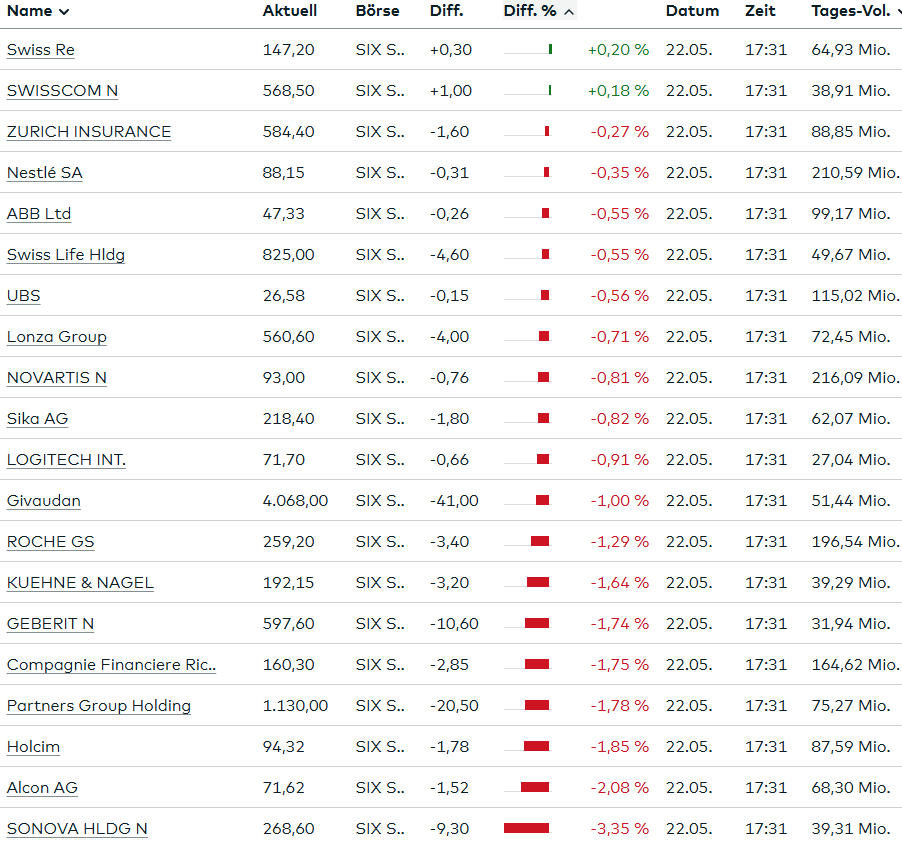Click the -20,50 diff of Partners Group
The height and width of the screenshot is (844, 902).
454,706
